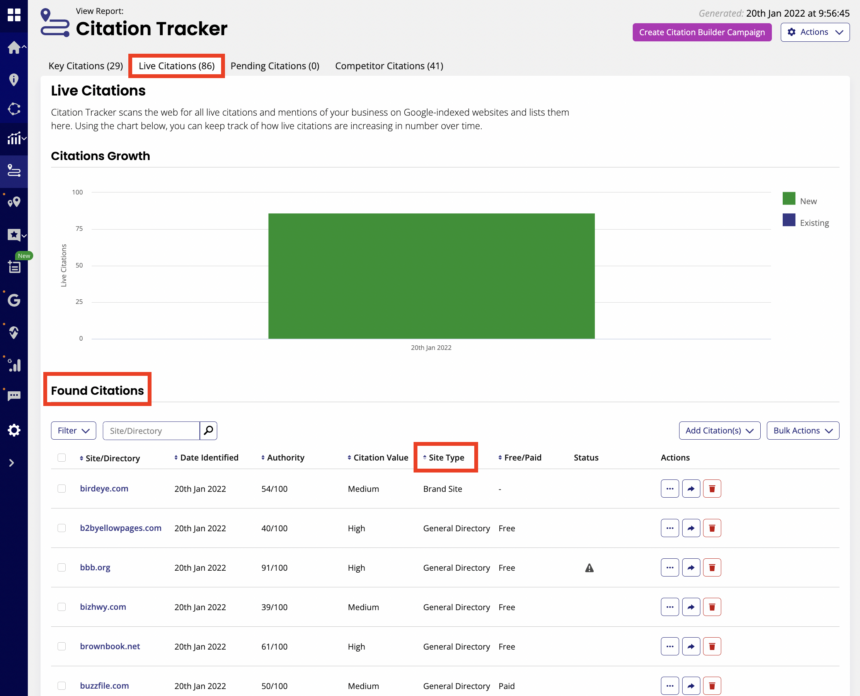
Task: Select the settings gear in the left sidebar
Action: [14, 430]
